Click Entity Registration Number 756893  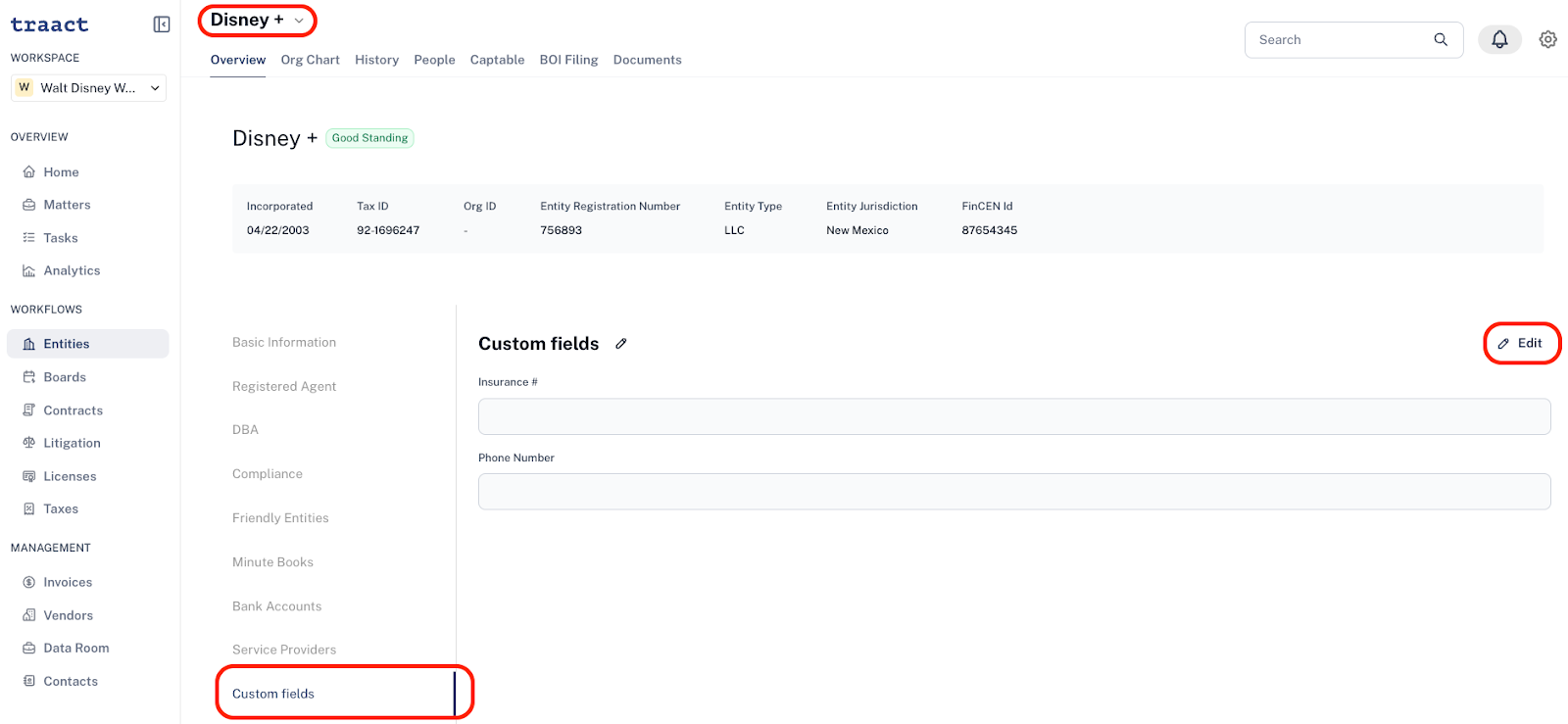point(562,230)
